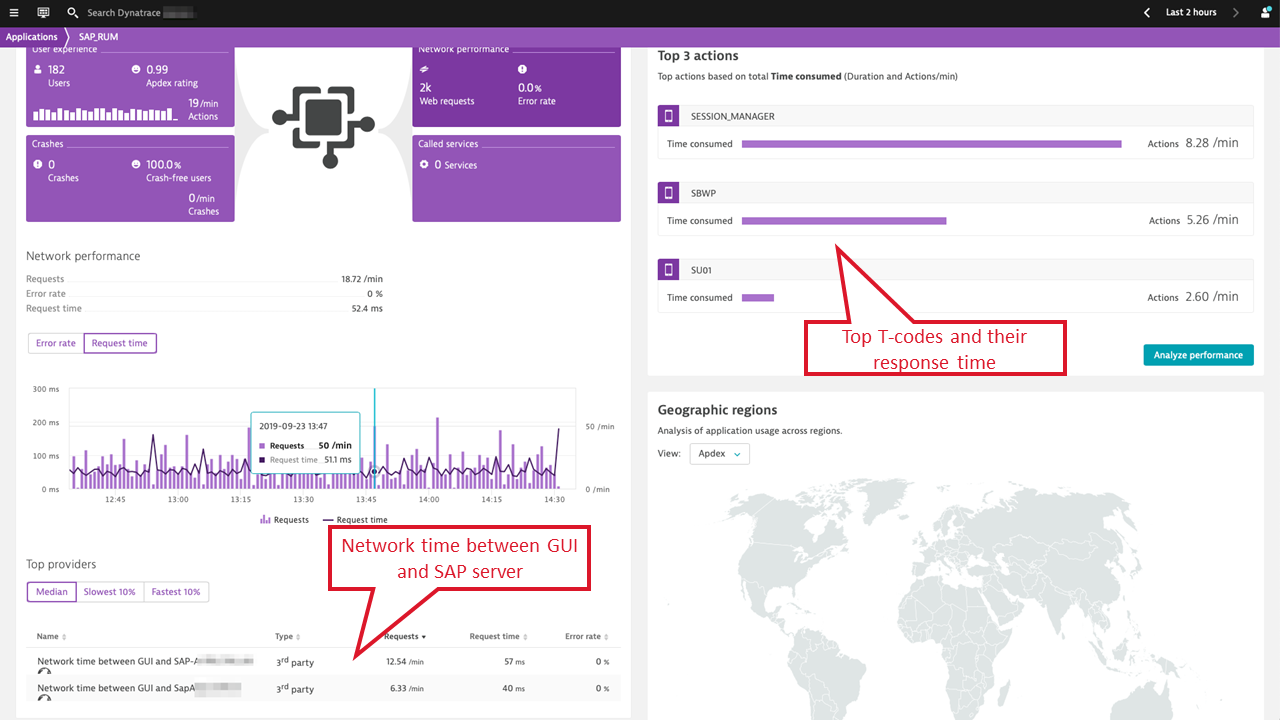The width and height of the screenshot is (1280, 720).
Task: Sort providers table by Request time column
Action: click(499, 636)
